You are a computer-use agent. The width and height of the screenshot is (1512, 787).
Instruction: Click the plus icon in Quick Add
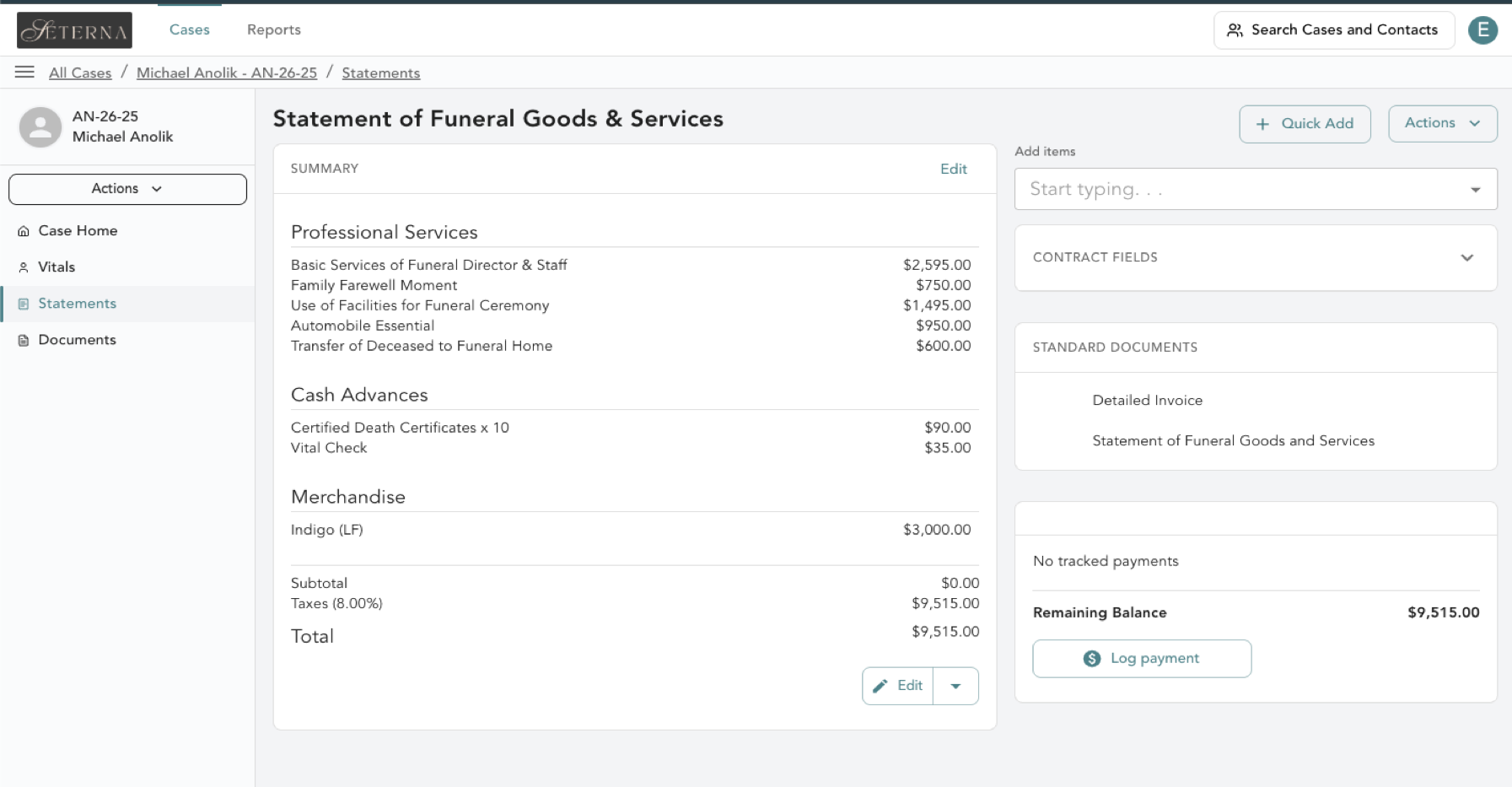[1262, 124]
